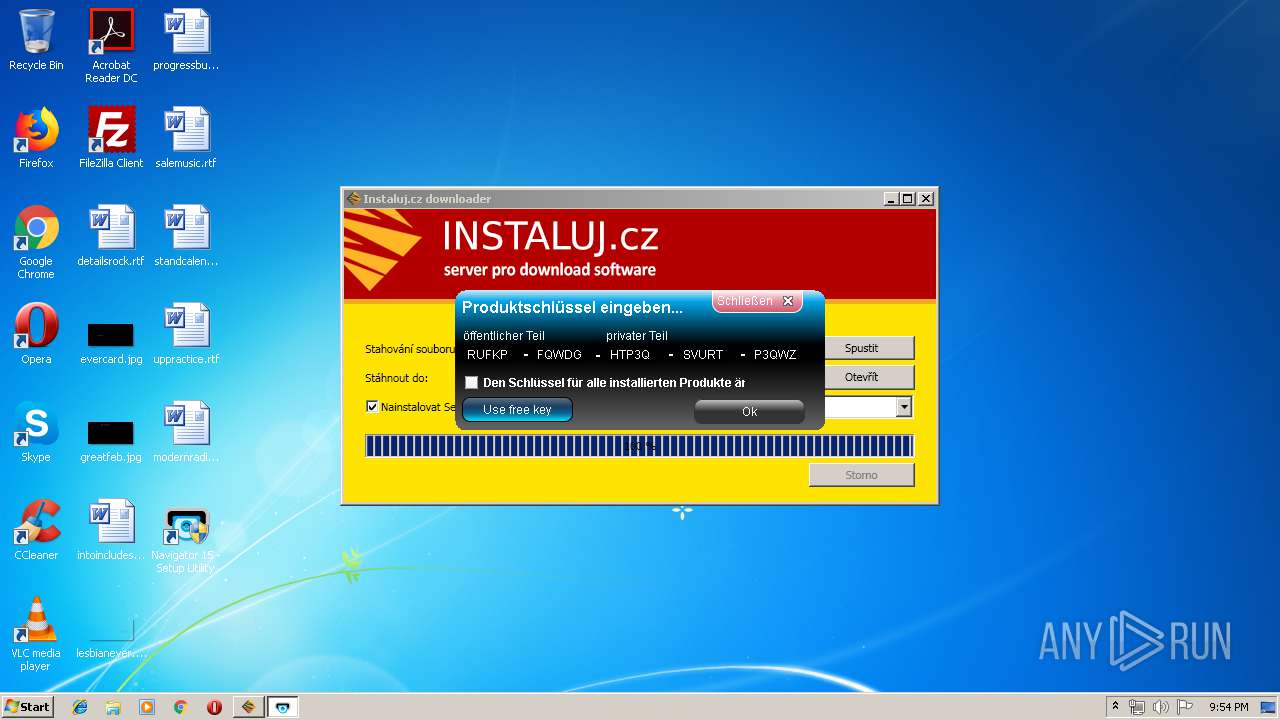Click the Start button
This screenshot has height=720, width=1280.
pos(28,707)
